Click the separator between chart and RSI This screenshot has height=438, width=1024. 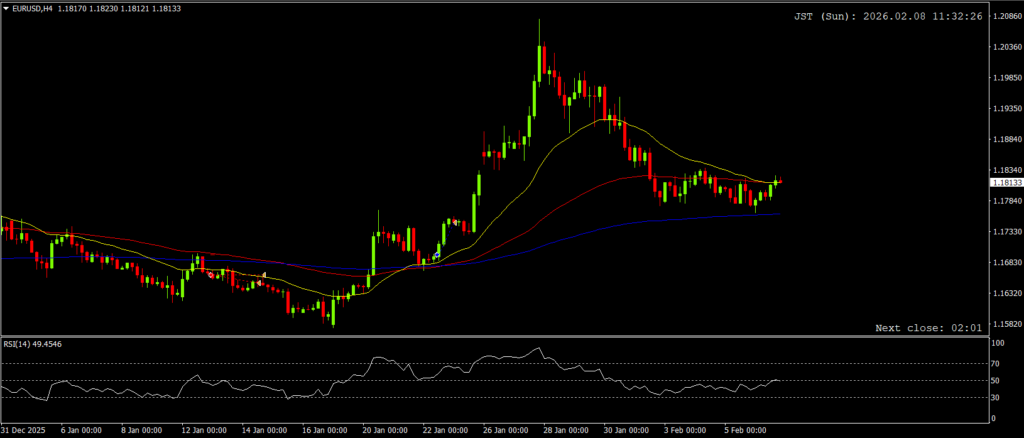(x=500, y=337)
